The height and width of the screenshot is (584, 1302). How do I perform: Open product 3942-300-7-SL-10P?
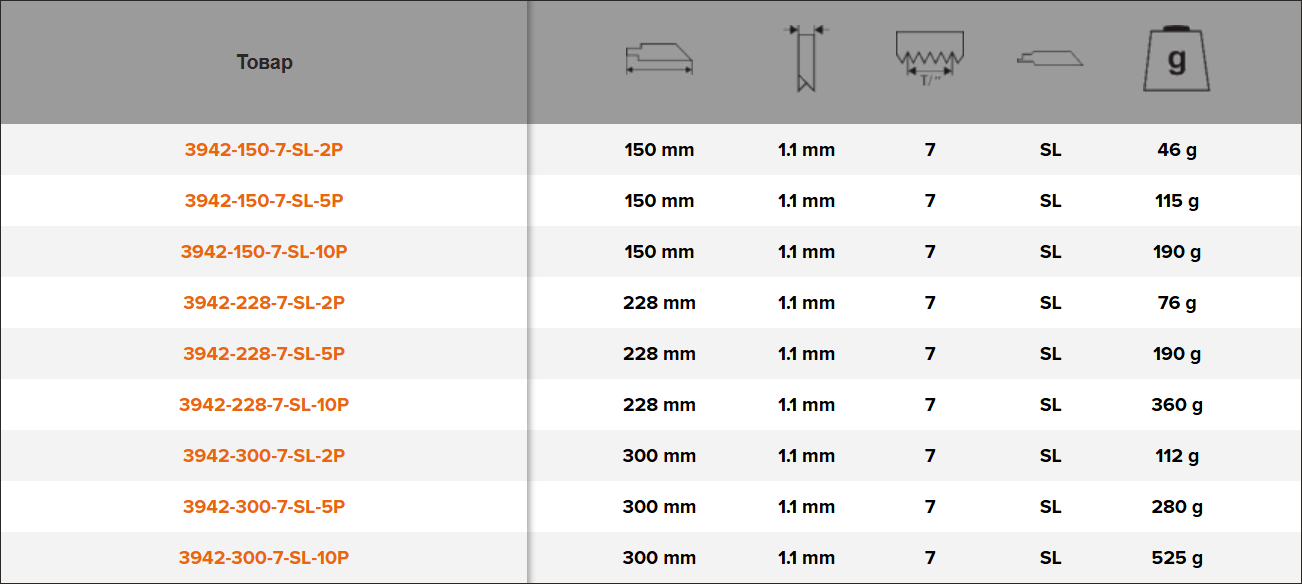[x=264, y=558]
